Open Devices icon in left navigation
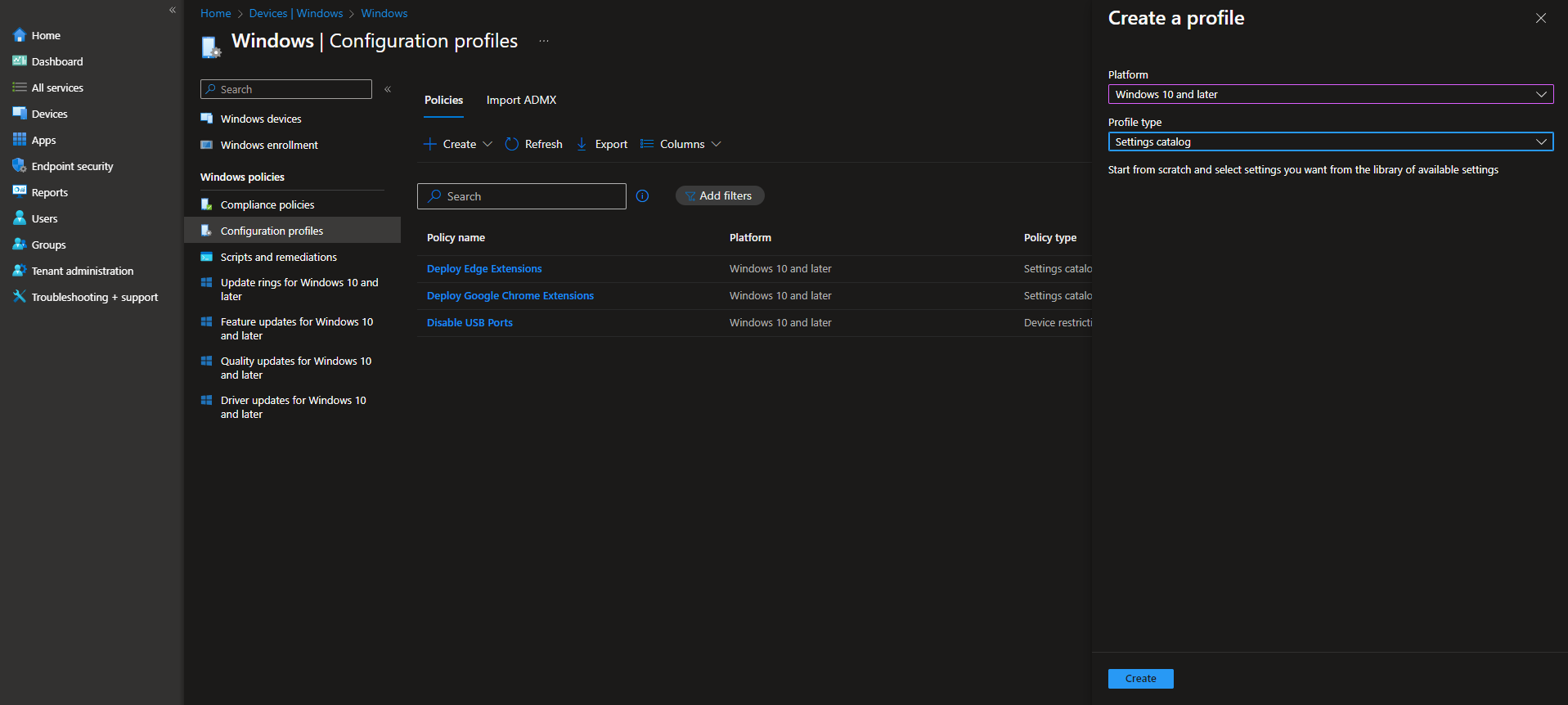1568x705 pixels. coord(20,114)
